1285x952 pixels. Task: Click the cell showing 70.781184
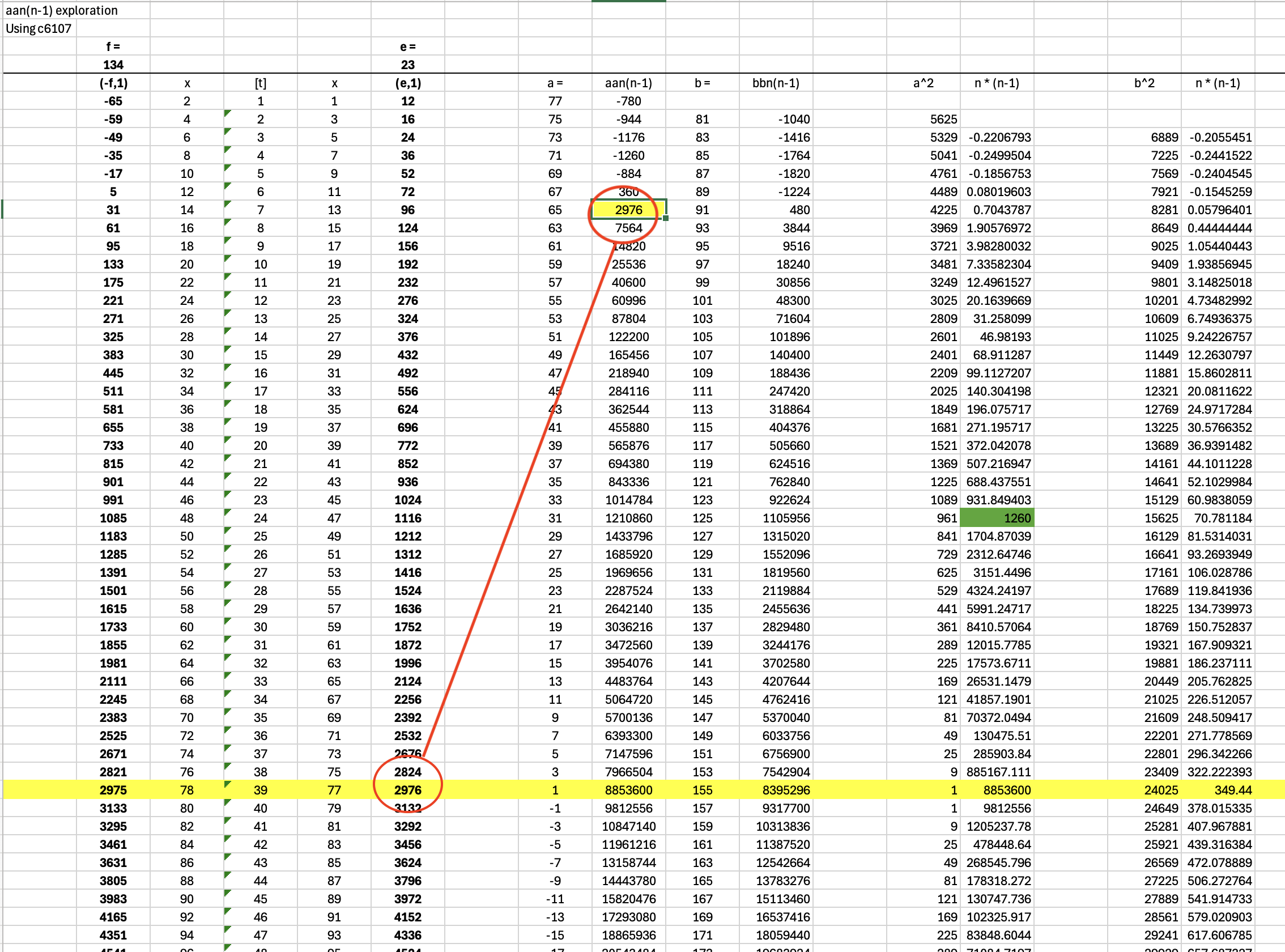click(x=1218, y=518)
